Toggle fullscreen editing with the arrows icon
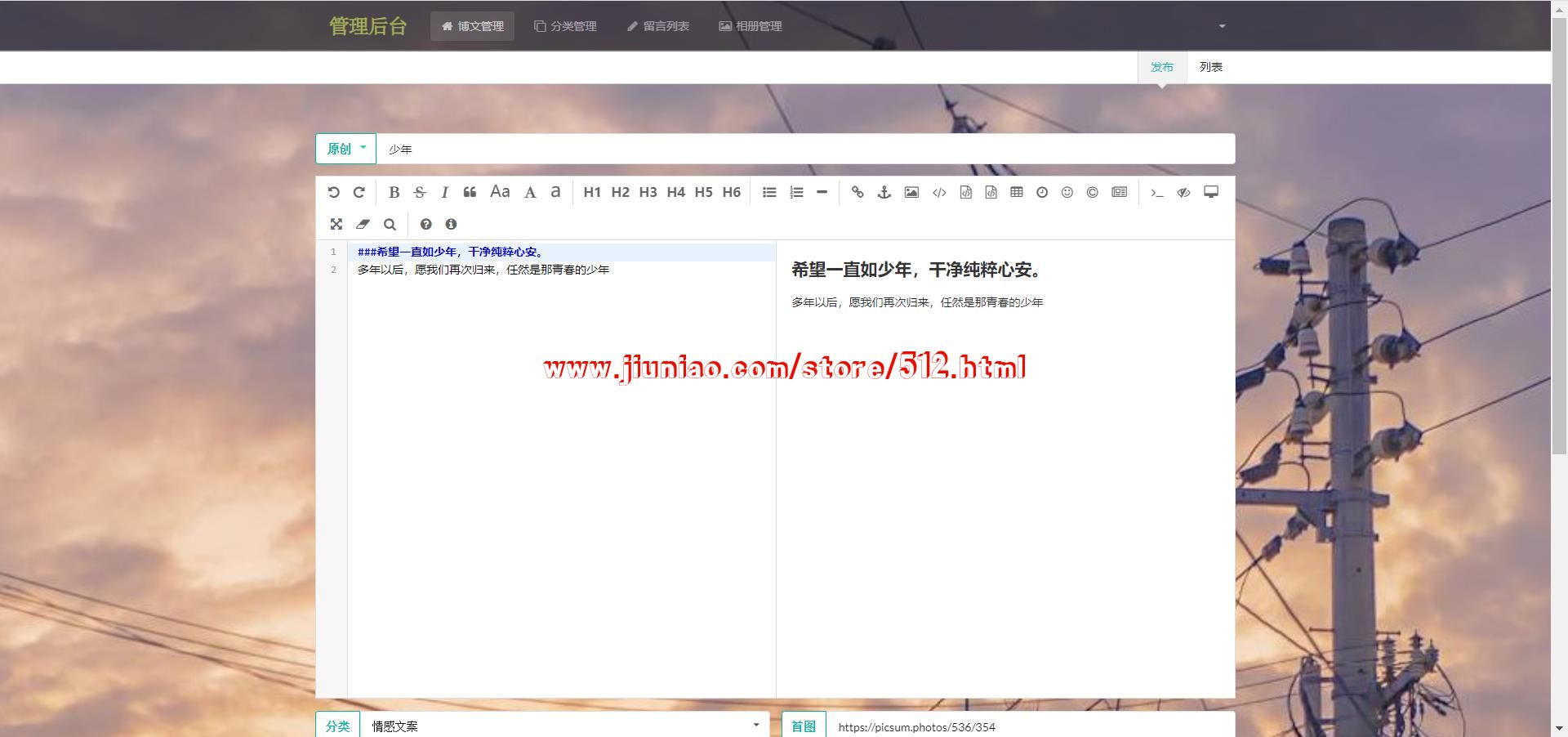The width and height of the screenshot is (1568, 737). click(336, 224)
